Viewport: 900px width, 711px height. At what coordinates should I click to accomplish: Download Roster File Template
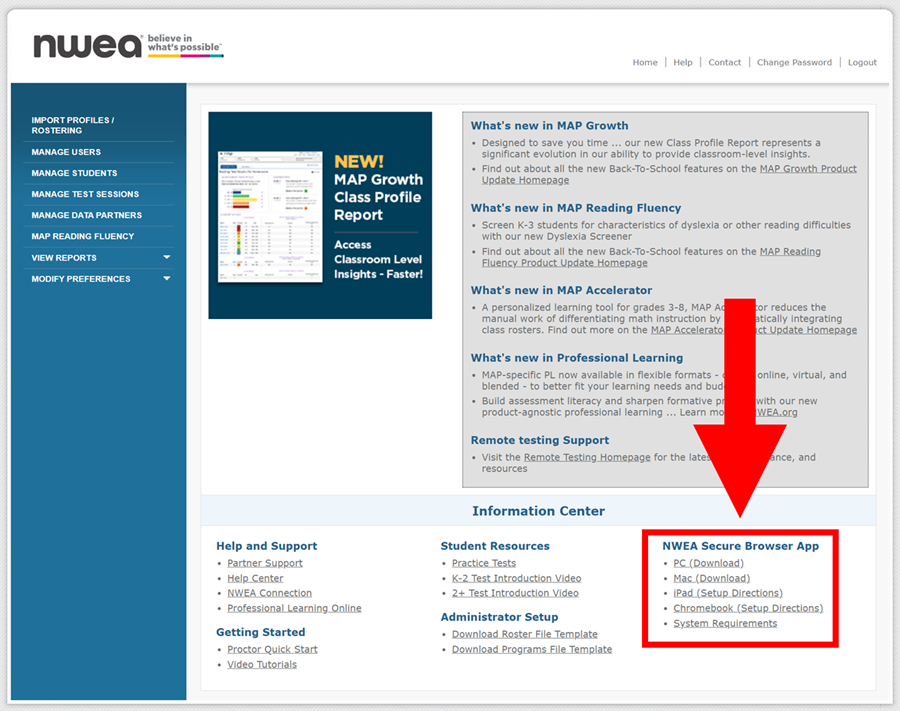coord(524,634)
